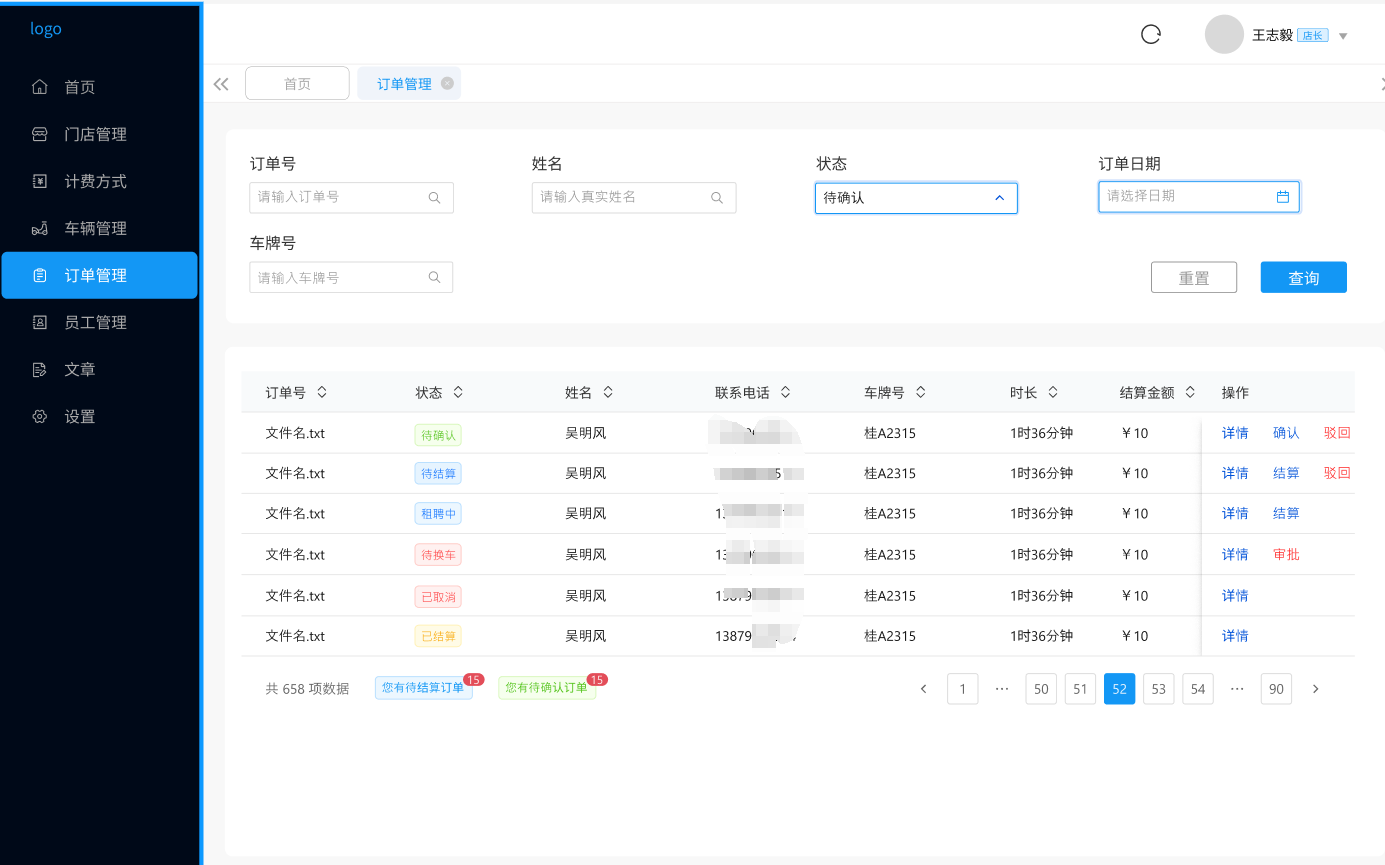
Task: Open the 状态 dropdown showing 待确认
Action: (916, 198)
